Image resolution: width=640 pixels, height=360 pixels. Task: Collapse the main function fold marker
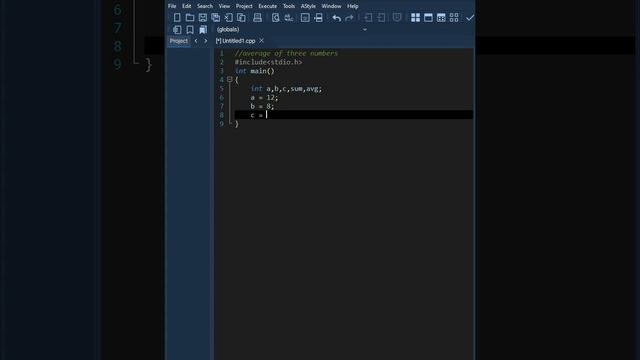(229, 80)
